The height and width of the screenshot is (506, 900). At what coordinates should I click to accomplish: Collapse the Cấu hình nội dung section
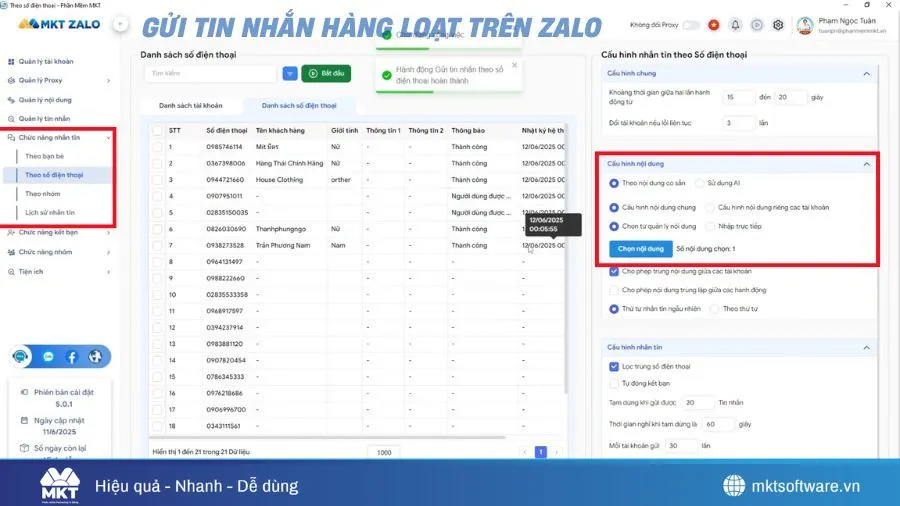866,164
